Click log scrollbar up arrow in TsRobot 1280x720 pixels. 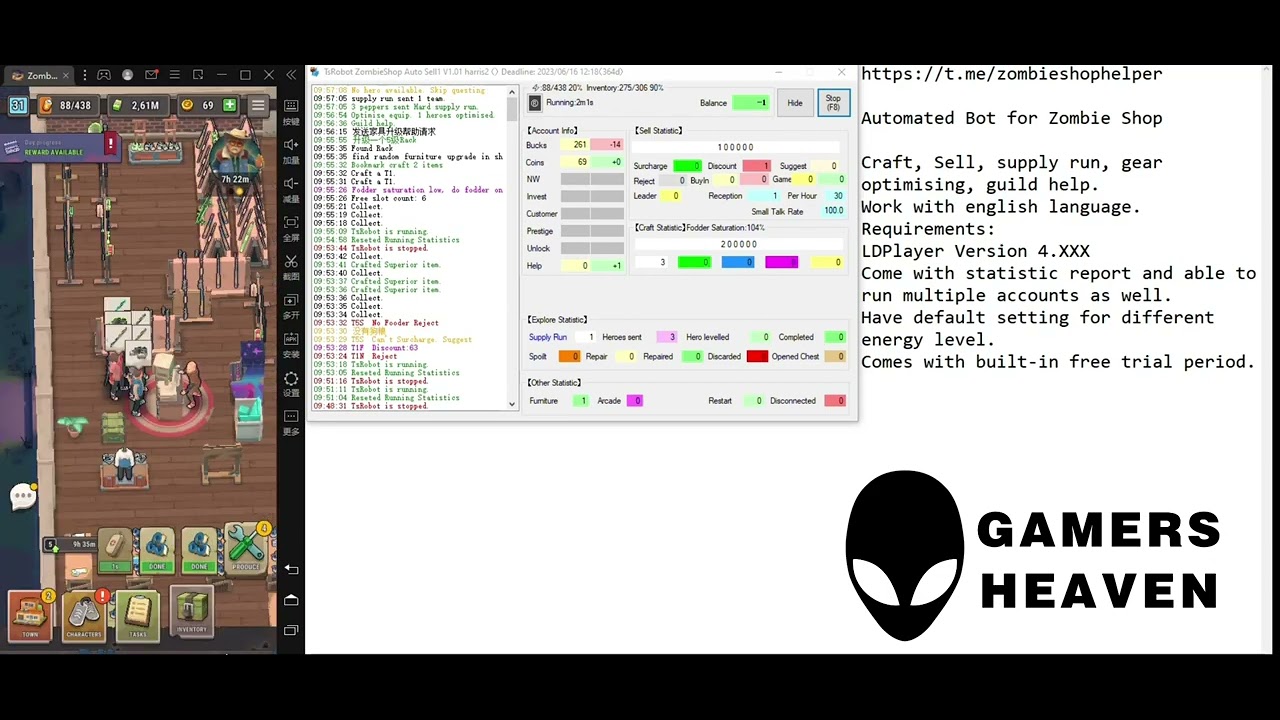click(512, 91)
